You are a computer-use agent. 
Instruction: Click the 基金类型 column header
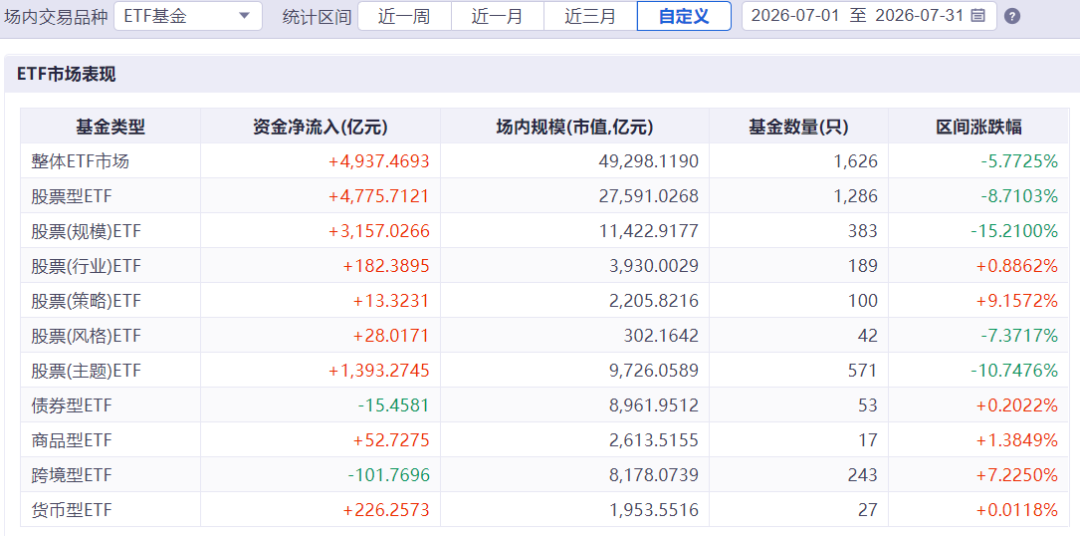coord(110,127)
